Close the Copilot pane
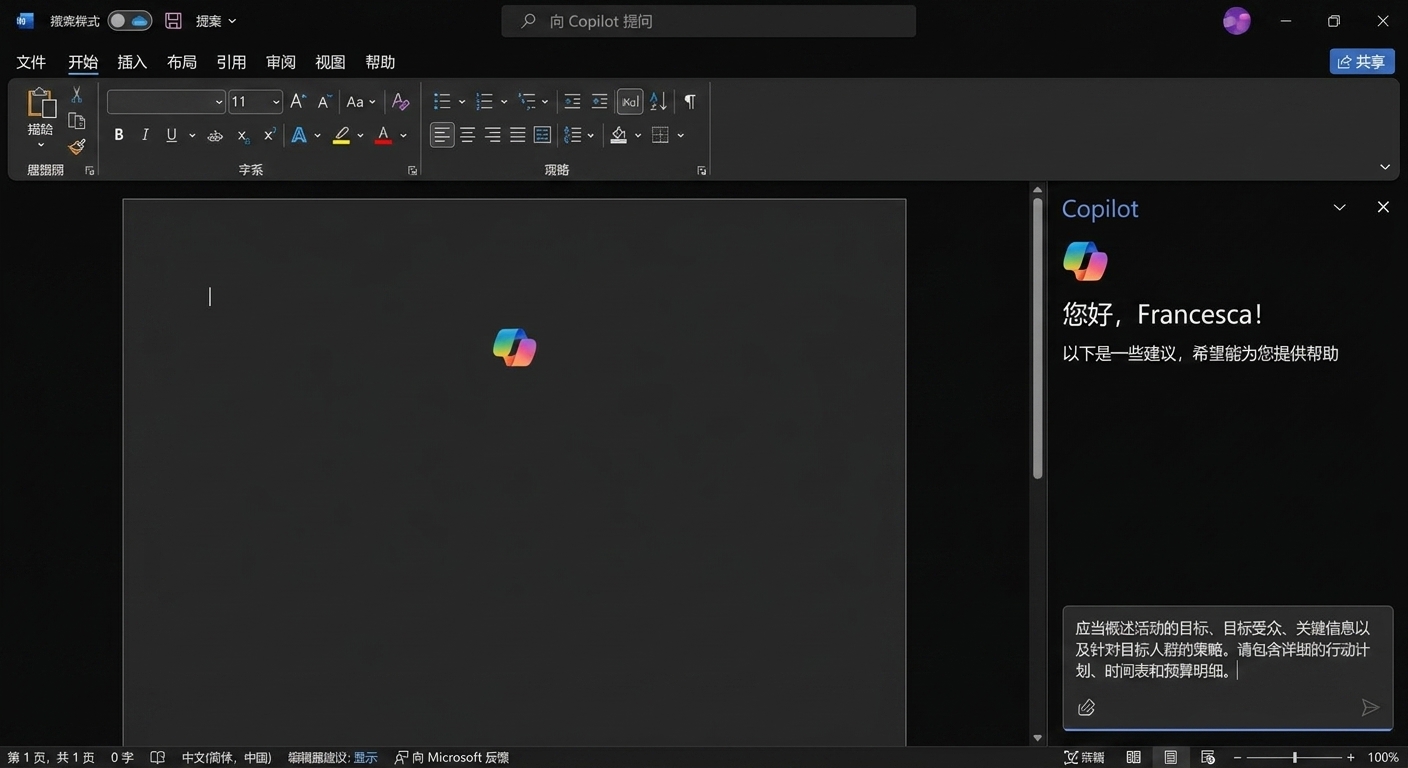1408x768 pixels. pos(1383,207)
